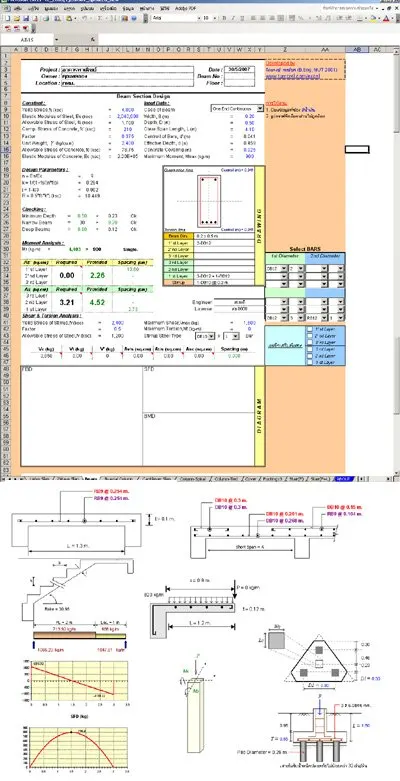400x781 pixels.
Task: Click the Undo icon in toolbar
Action: click(85, 18)
